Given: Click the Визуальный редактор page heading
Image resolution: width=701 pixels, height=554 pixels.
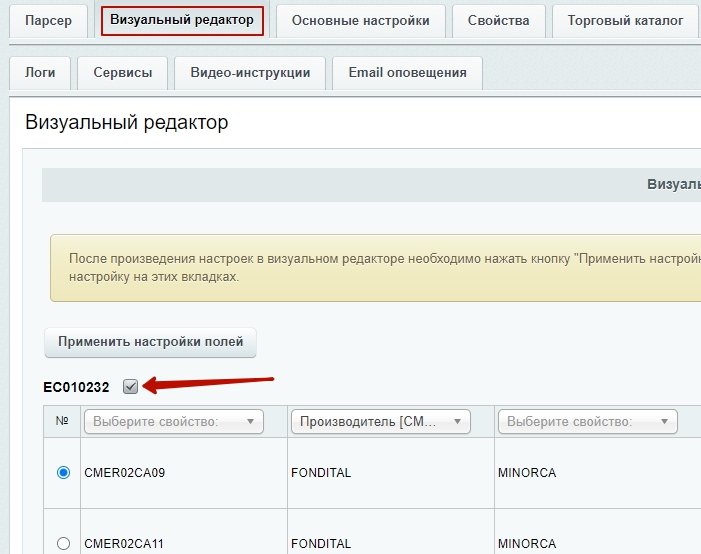Looking at the screenshot, I should click(x=127, y=122).
